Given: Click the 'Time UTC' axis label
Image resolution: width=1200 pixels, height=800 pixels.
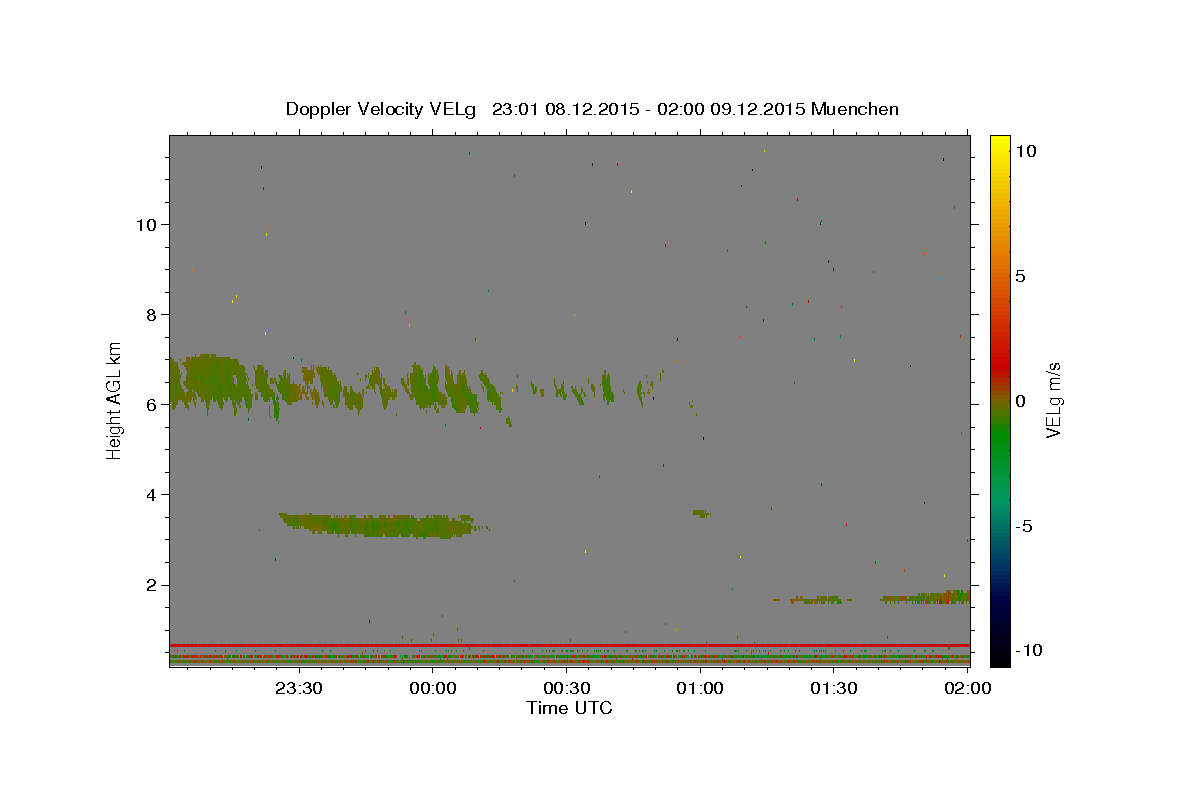Looking at the screenshot, I should pos(569,708).
